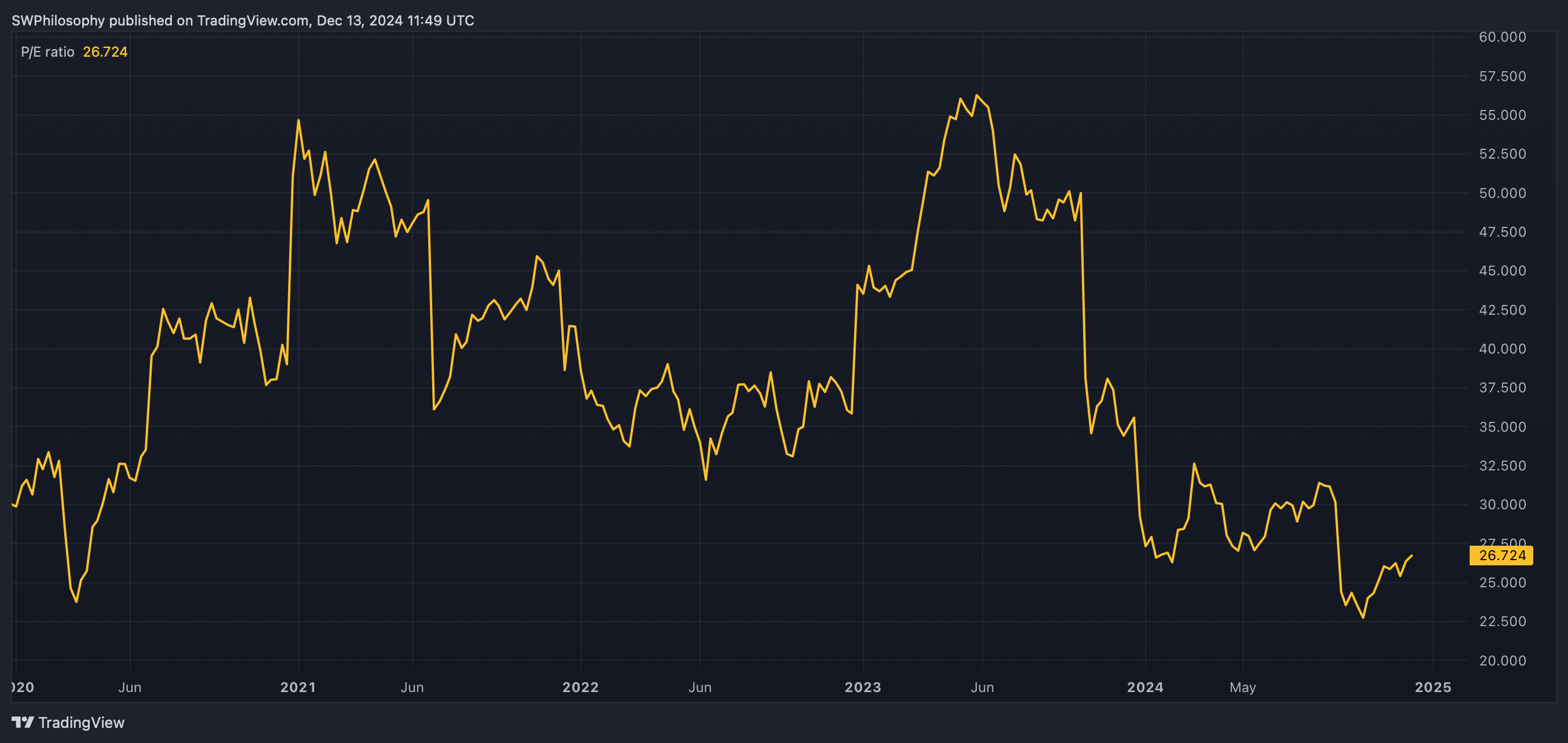1568x743 pixels.
Task: Click the 45.000 price scale label
Action: 1502,271
